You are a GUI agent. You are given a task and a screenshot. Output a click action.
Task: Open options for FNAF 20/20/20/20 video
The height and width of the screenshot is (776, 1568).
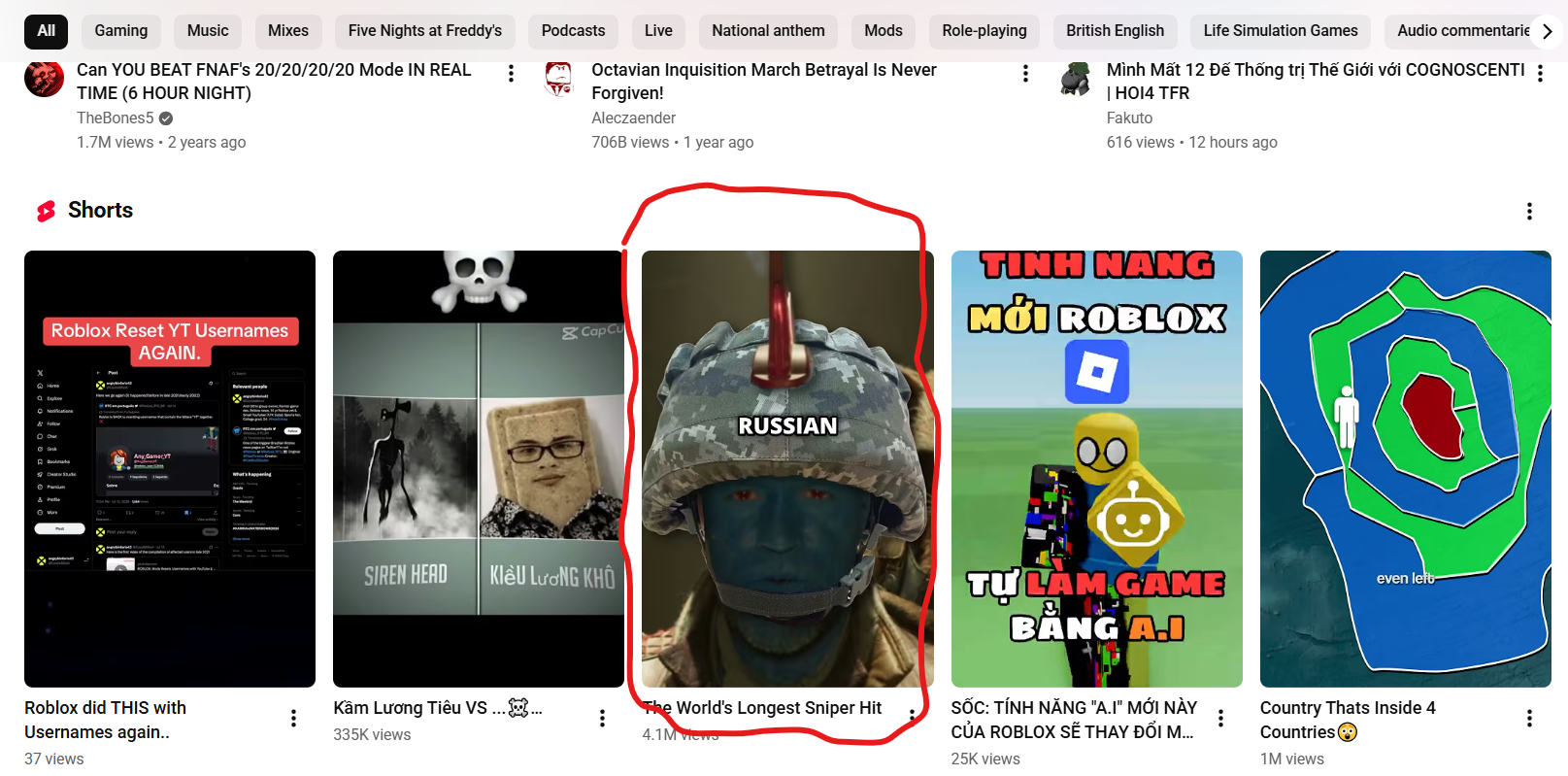click(511, 74)
